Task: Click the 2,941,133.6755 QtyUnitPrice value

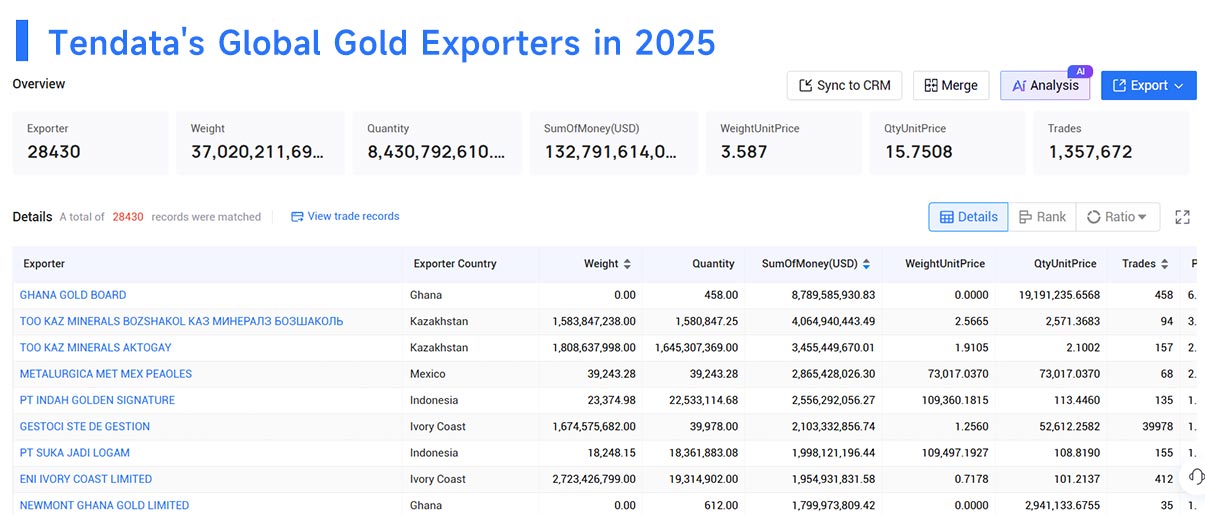Action: click(x=1063, y=505)
